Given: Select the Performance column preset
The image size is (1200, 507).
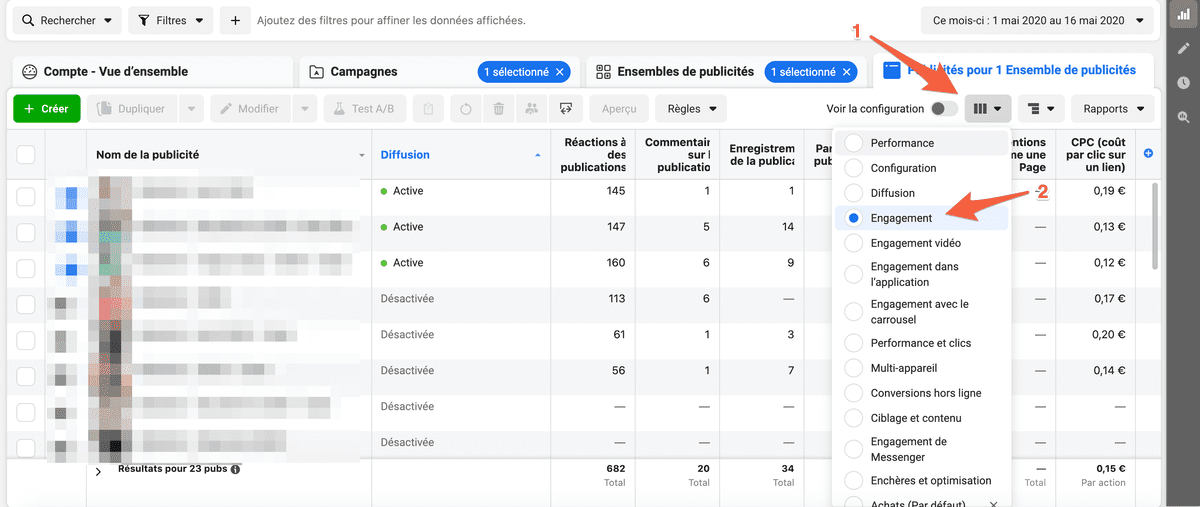Looking at the screenshot, I should point(921,143).
